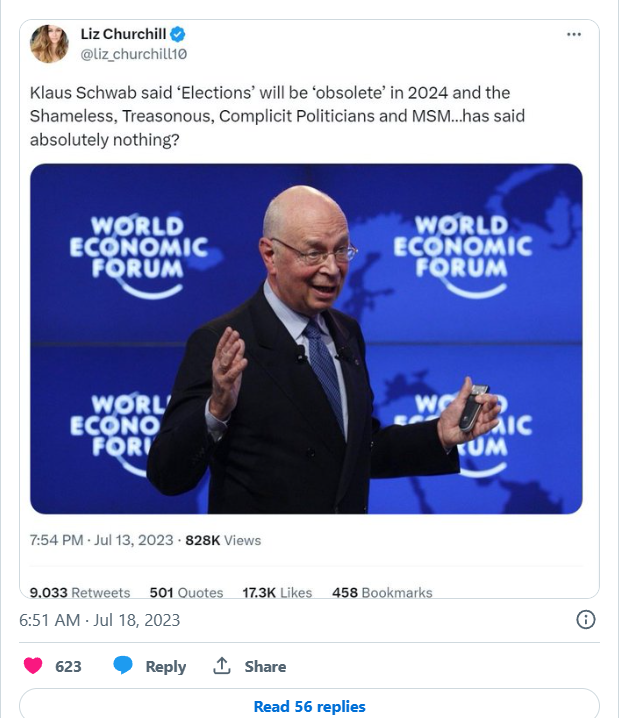Open the @liz_churchill10 handle link
619x718 pixels.
pos(133,54)
